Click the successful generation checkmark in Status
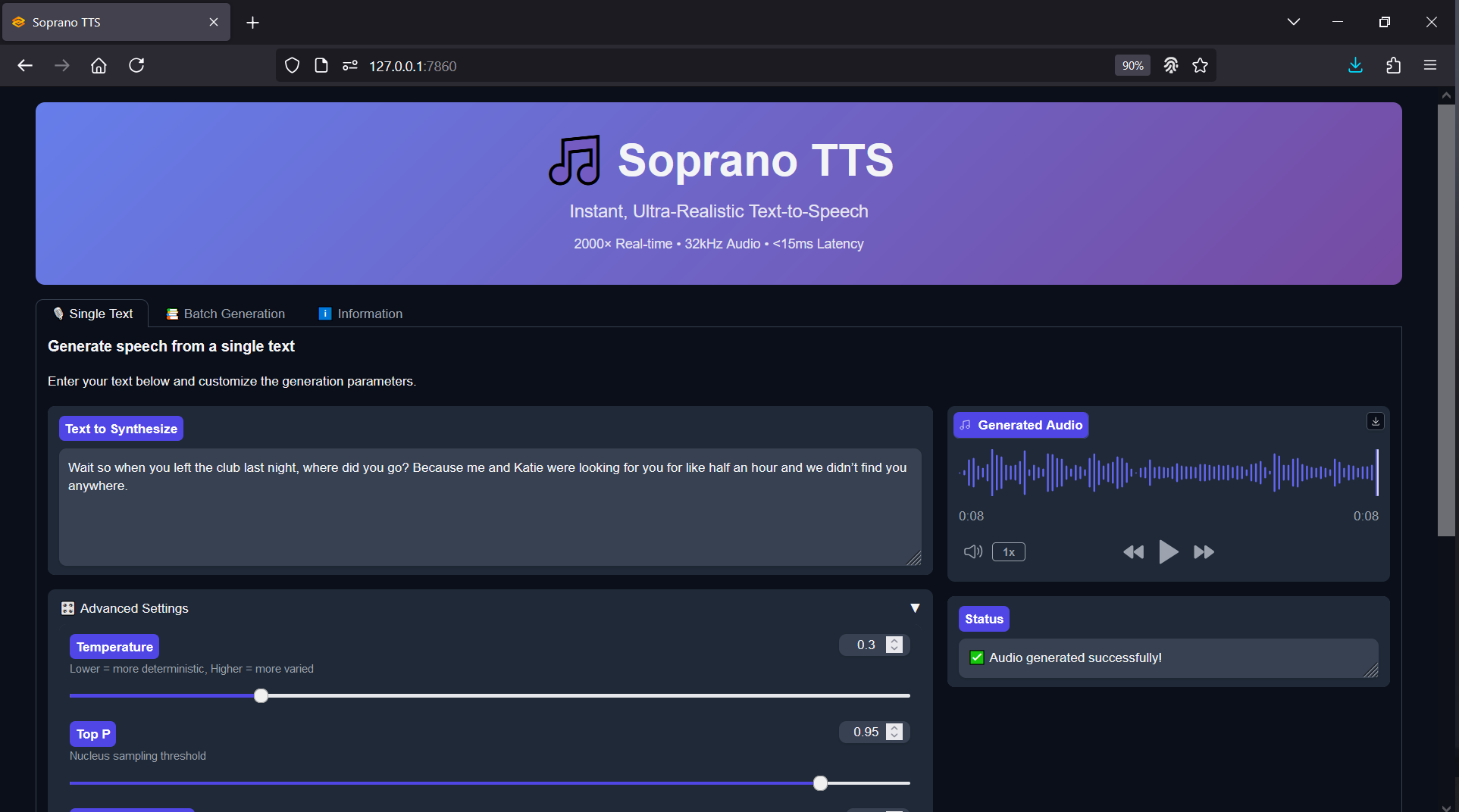This screenshot has height=812, width=1459. pos(976,657)
